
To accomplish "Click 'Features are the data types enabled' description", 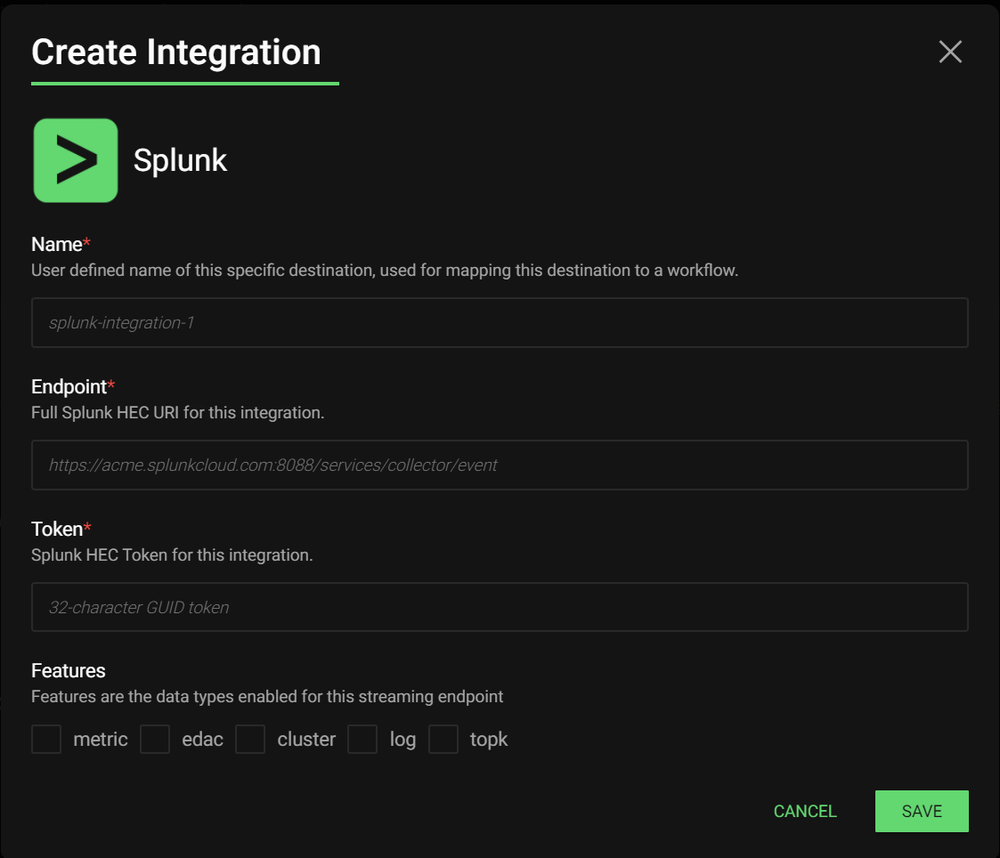I will tap(267, 697).
